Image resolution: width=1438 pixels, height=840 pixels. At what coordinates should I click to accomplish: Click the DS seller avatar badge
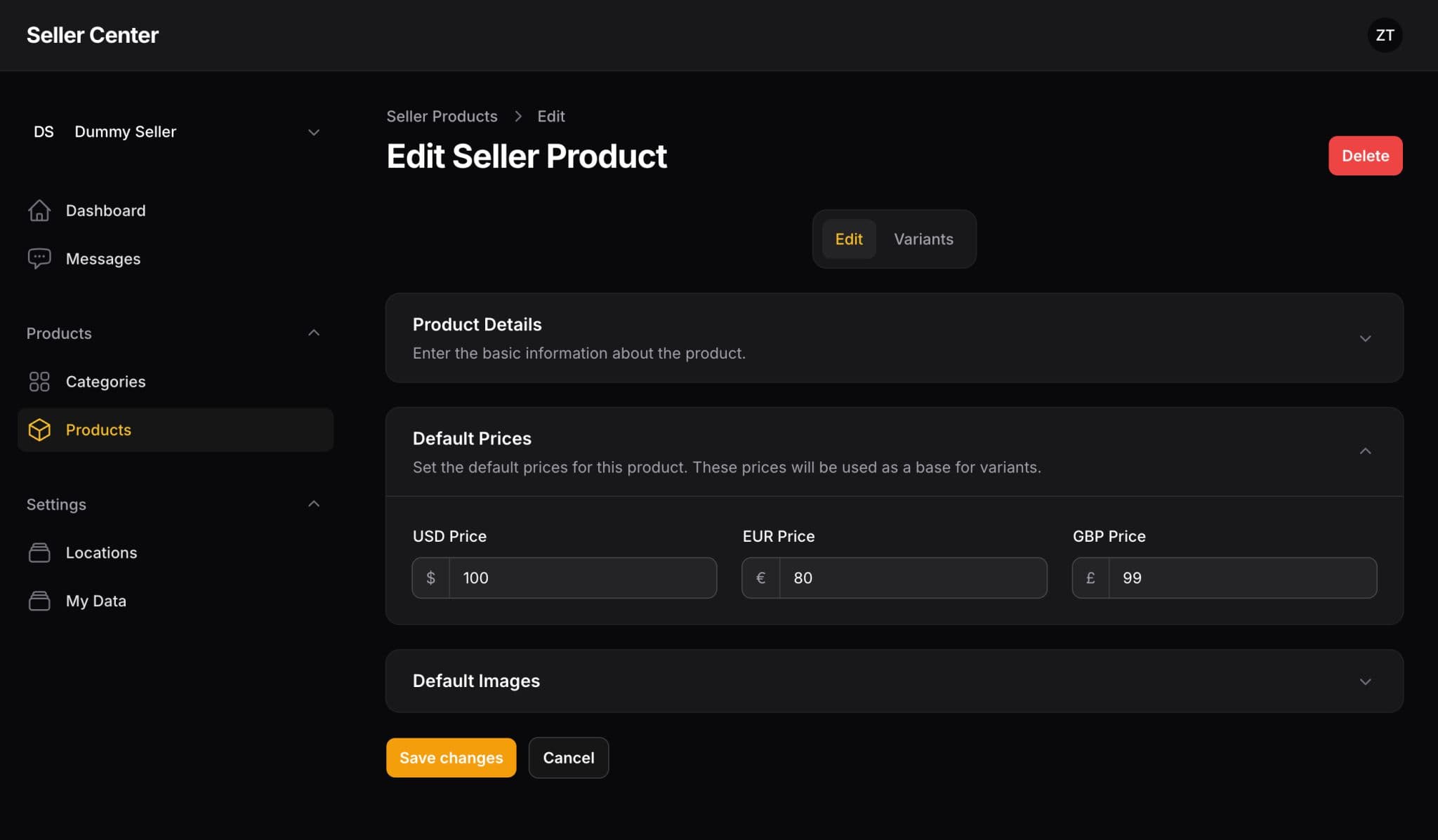click(x=44, y=131)
